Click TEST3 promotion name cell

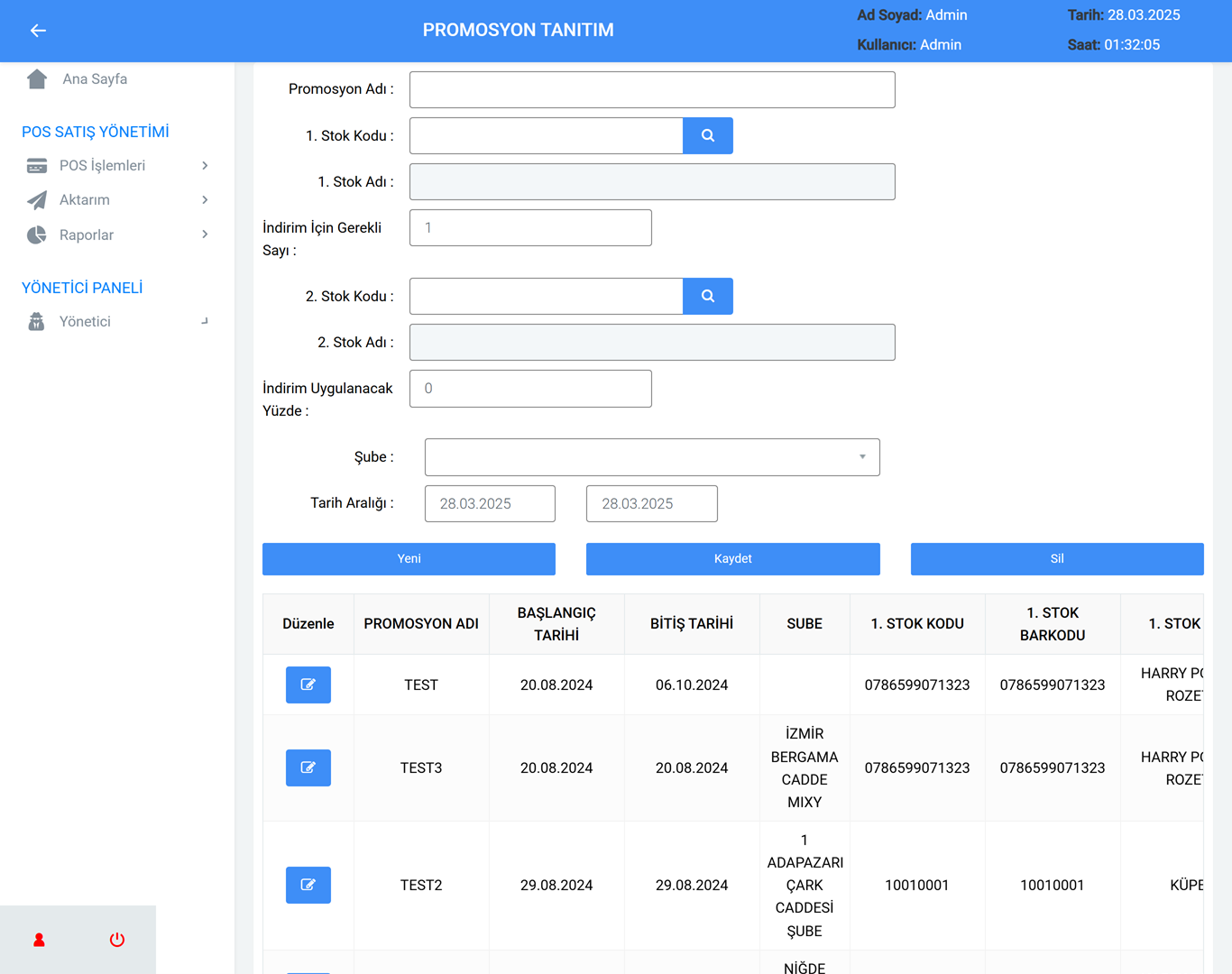421,768
